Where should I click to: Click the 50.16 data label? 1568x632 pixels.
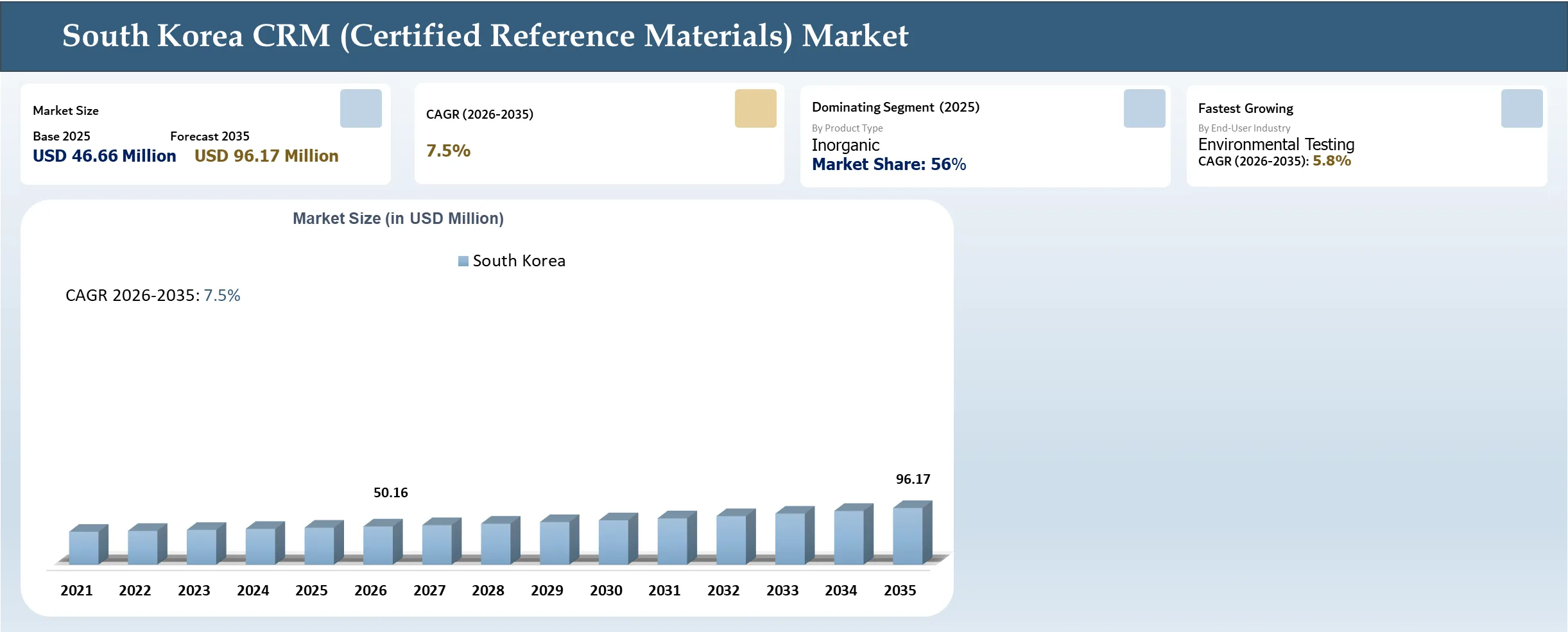391,493
